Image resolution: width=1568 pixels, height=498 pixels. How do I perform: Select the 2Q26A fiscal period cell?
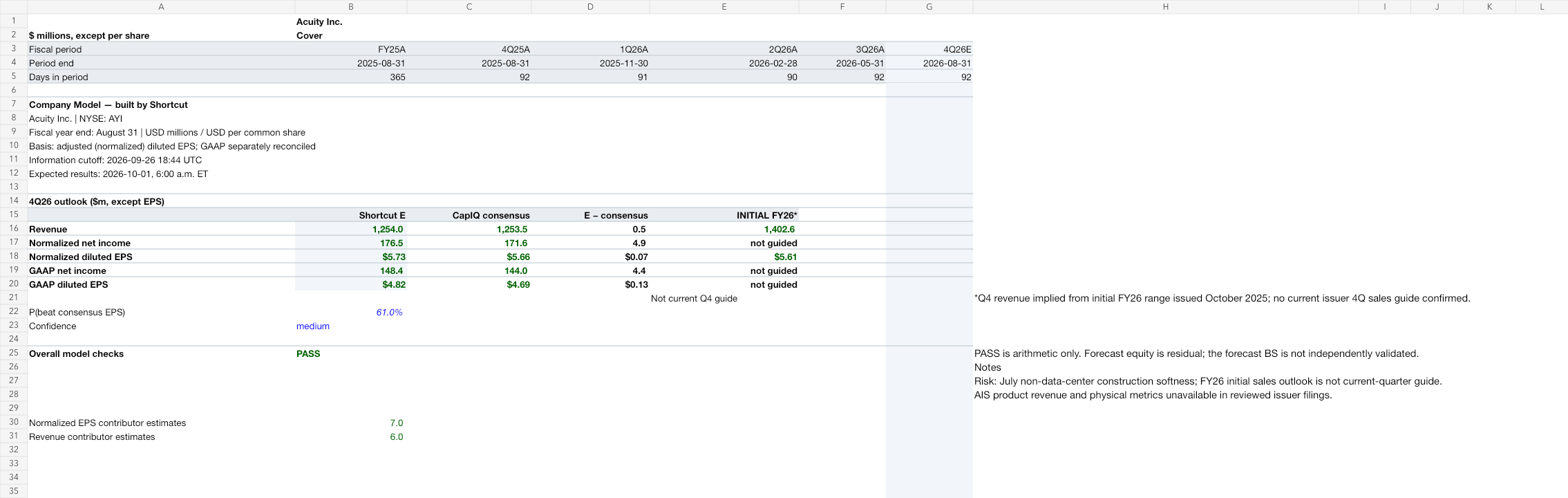(x=724, y=49)
